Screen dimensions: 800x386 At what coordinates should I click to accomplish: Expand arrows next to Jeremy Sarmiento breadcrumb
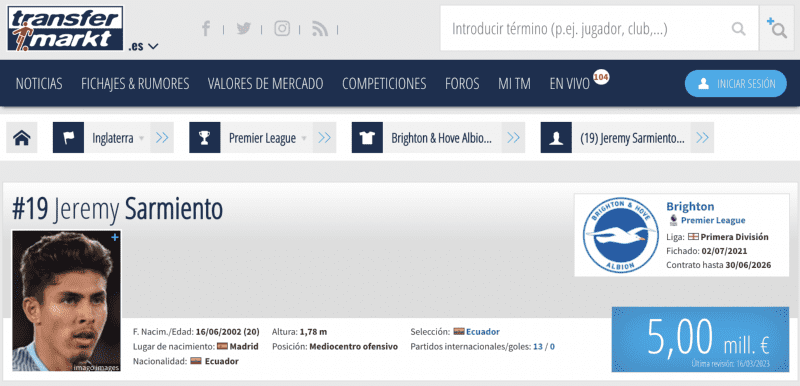[x=703, y=138]
